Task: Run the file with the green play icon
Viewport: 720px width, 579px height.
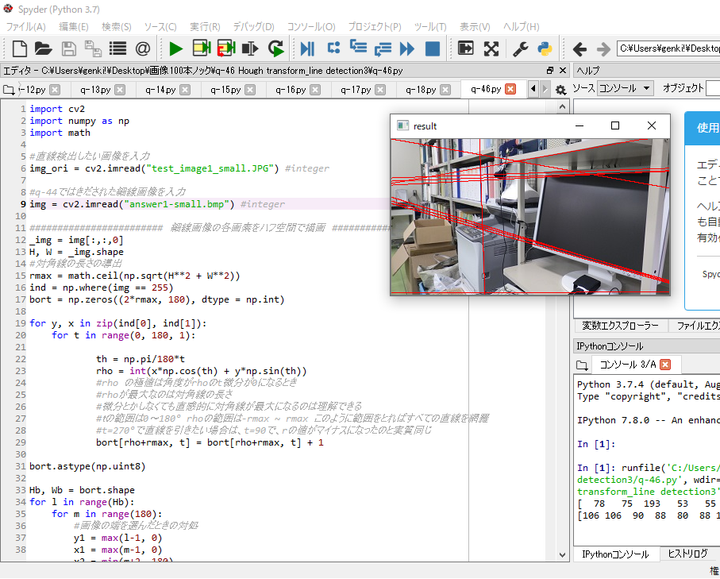Action: 175,48
